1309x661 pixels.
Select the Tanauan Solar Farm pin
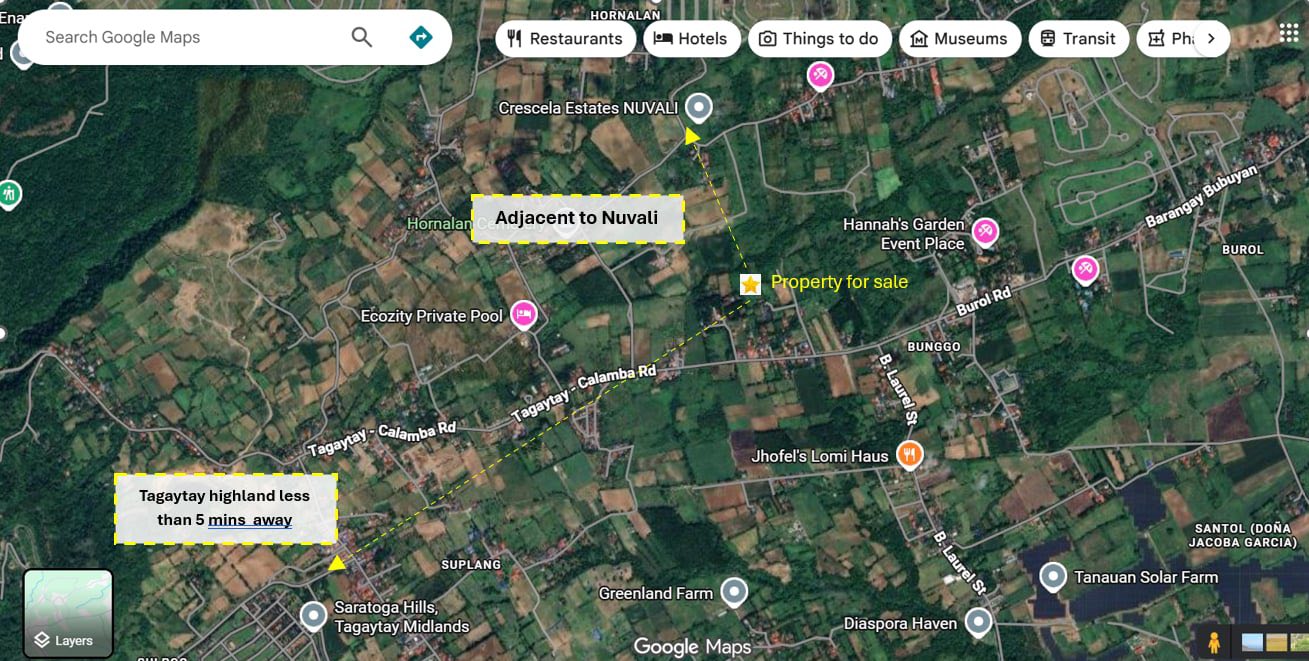tap(1052, 576)
